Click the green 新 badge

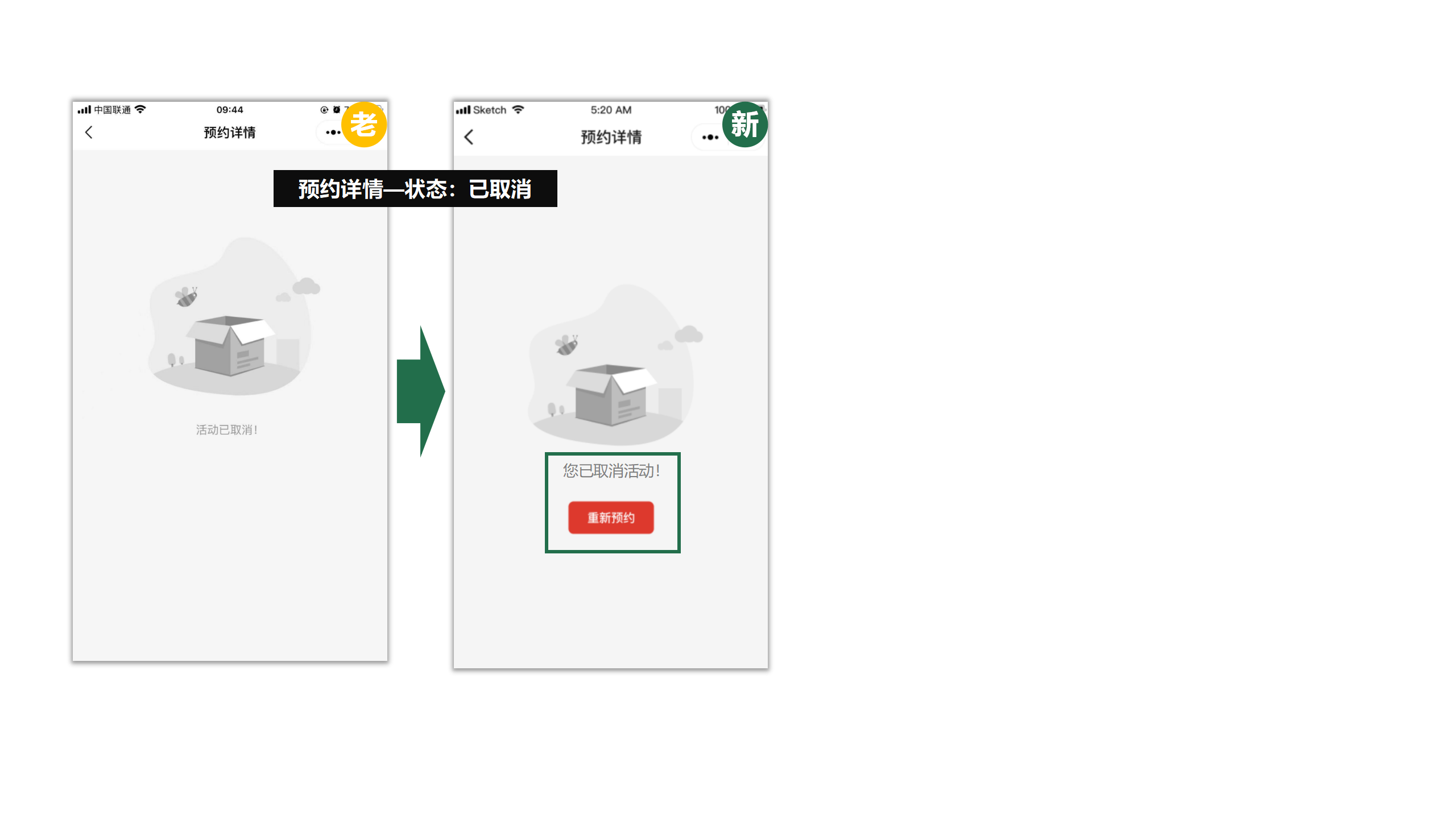coord(744,125)
